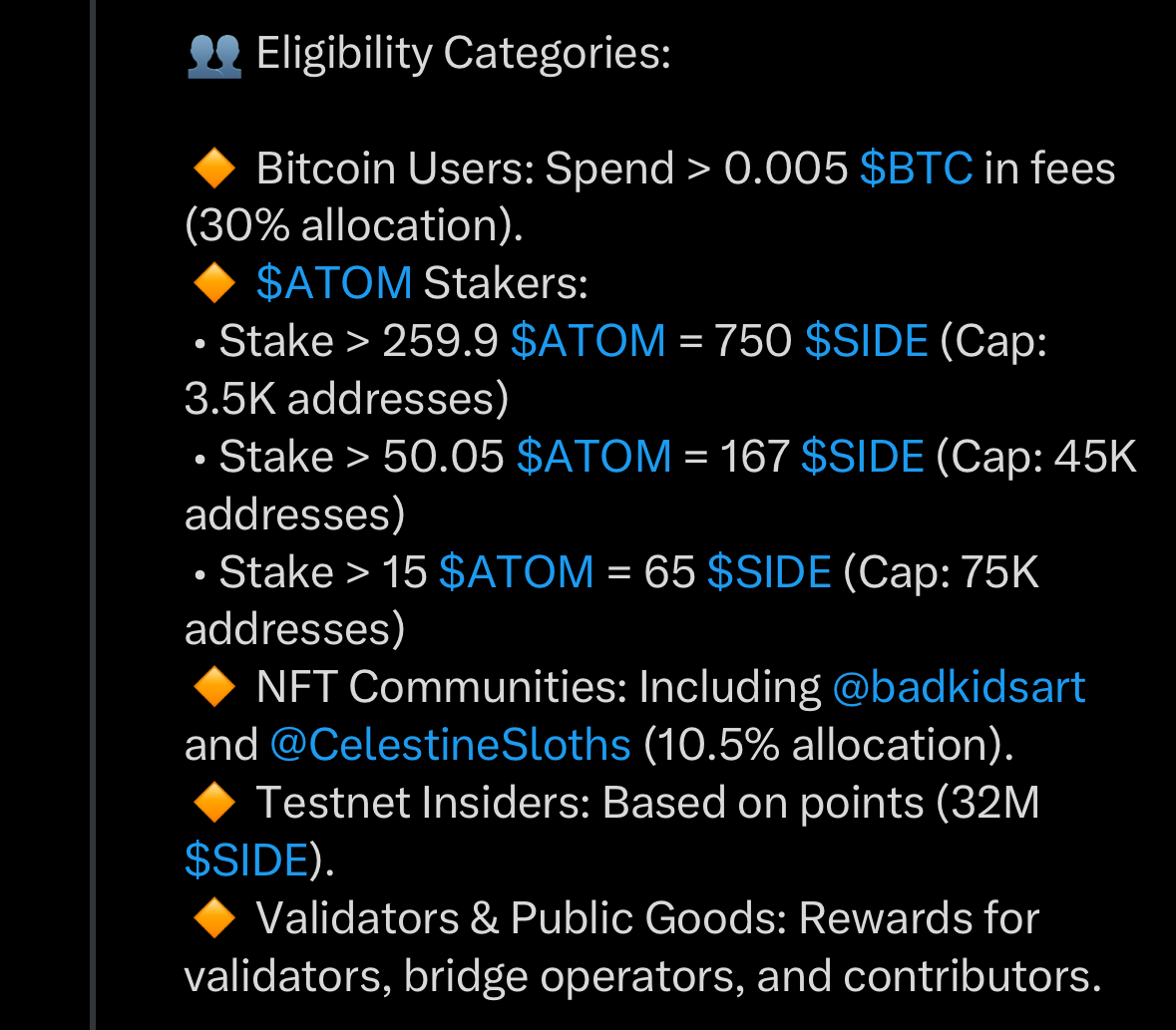1176x1030 pixels.
Task: Click the orange diamond beside Testnet Insiders
Action: click(x=213, y=803)
